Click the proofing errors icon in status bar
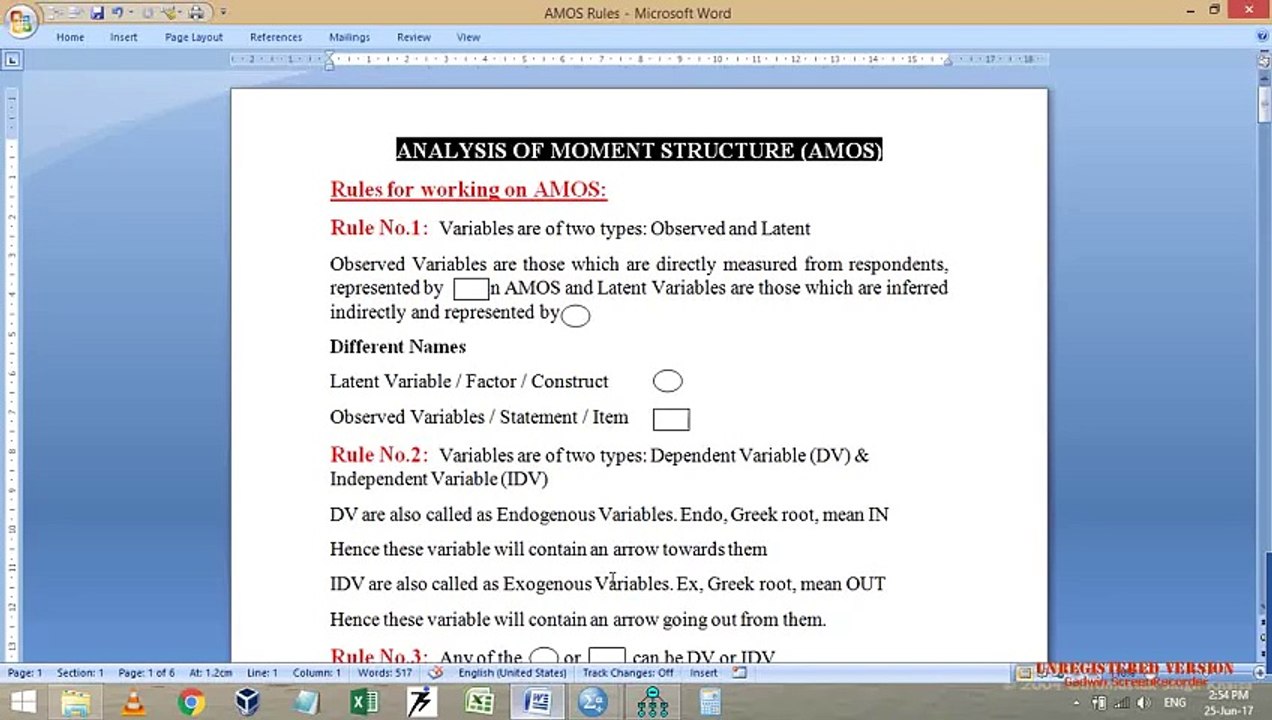 [x=435, y=673]
